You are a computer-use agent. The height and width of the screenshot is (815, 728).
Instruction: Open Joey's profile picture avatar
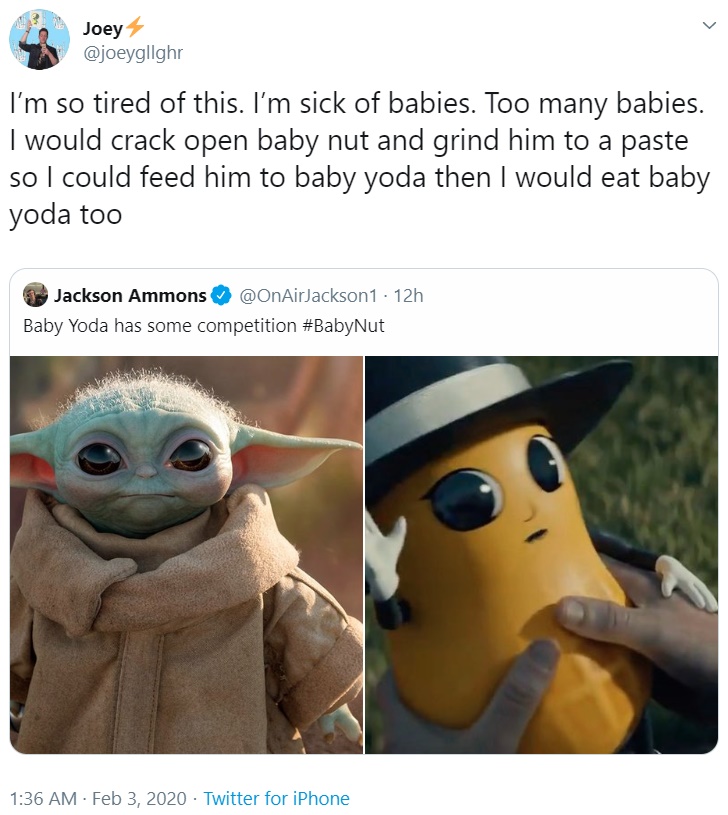click(39, 40)
